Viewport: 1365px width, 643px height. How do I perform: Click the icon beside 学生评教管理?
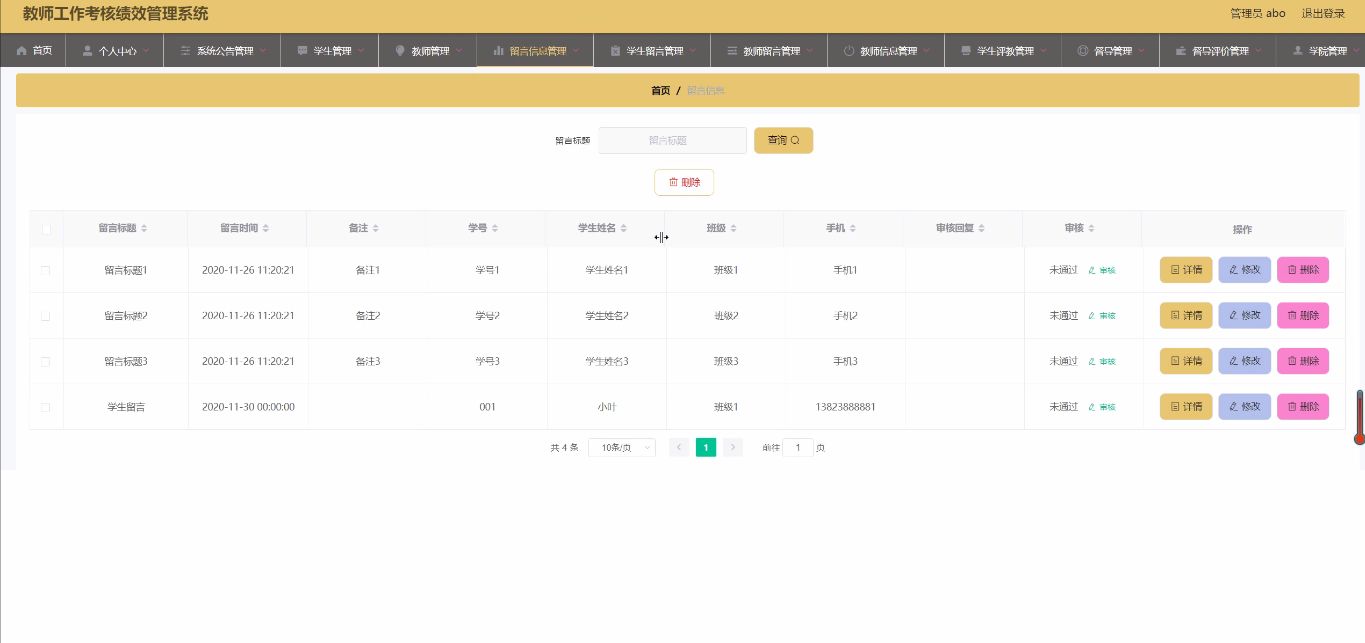965,50
